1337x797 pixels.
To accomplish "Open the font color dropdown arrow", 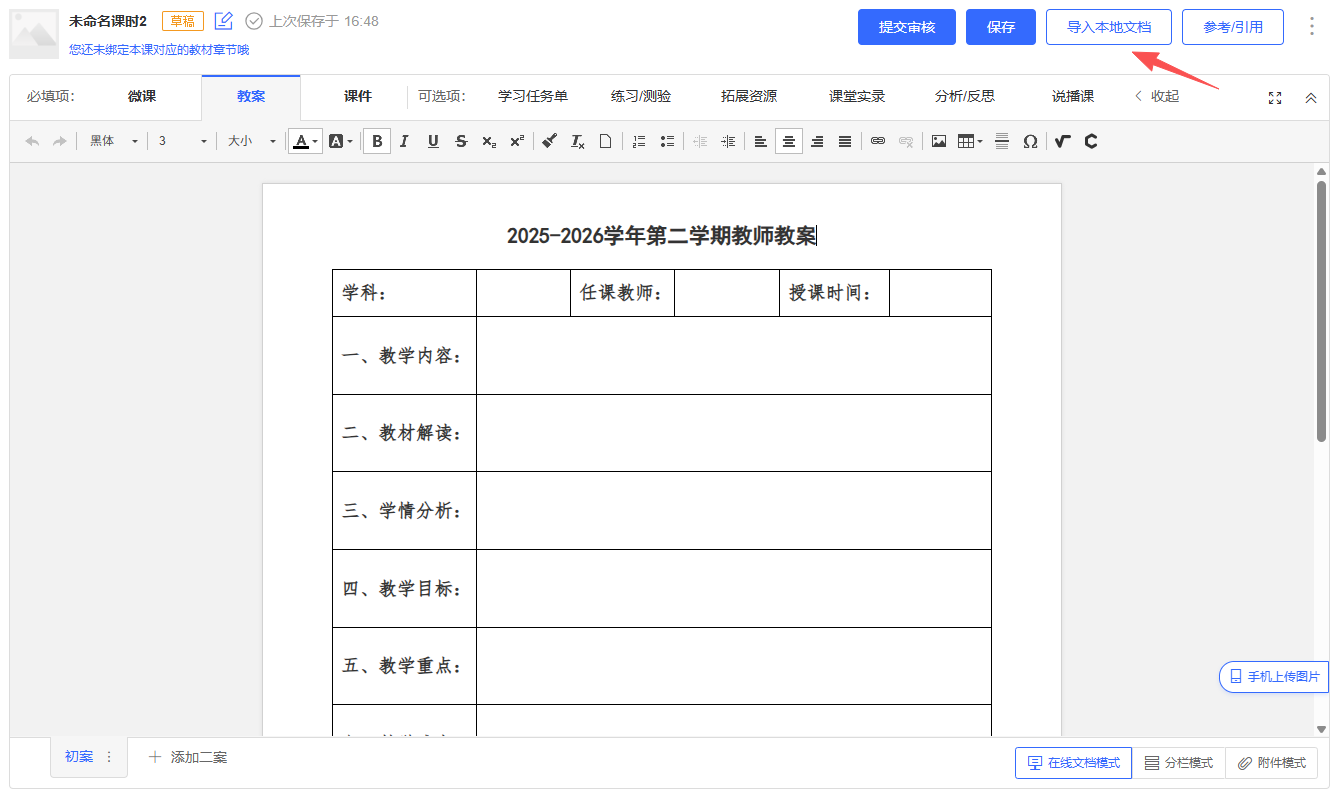I will coord(316,142).
